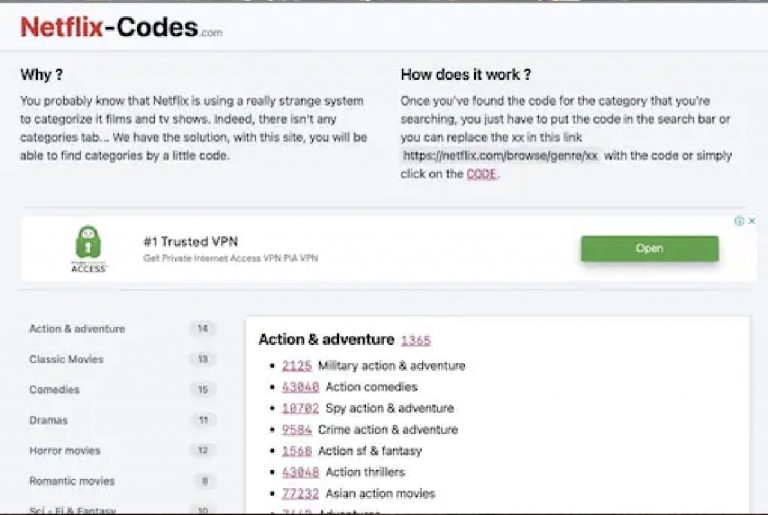Viewport: 768px width, 515px height.
Task: Select Classic Movies category in sidebar
Action: tap(66, 359)
